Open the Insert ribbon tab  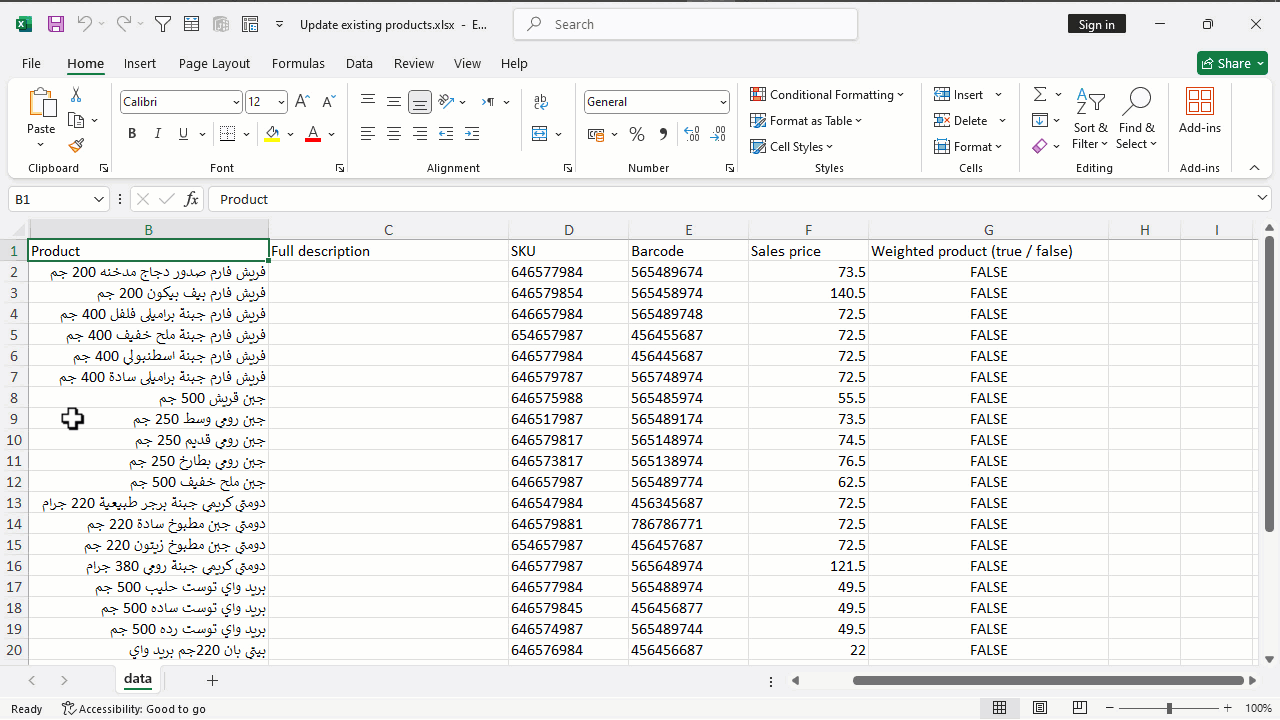pyautogui.click(x=140, y=63)
